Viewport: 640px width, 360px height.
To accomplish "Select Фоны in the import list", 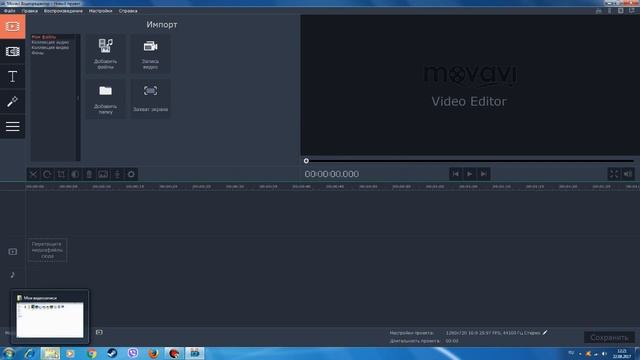I will tap(38, 53).
